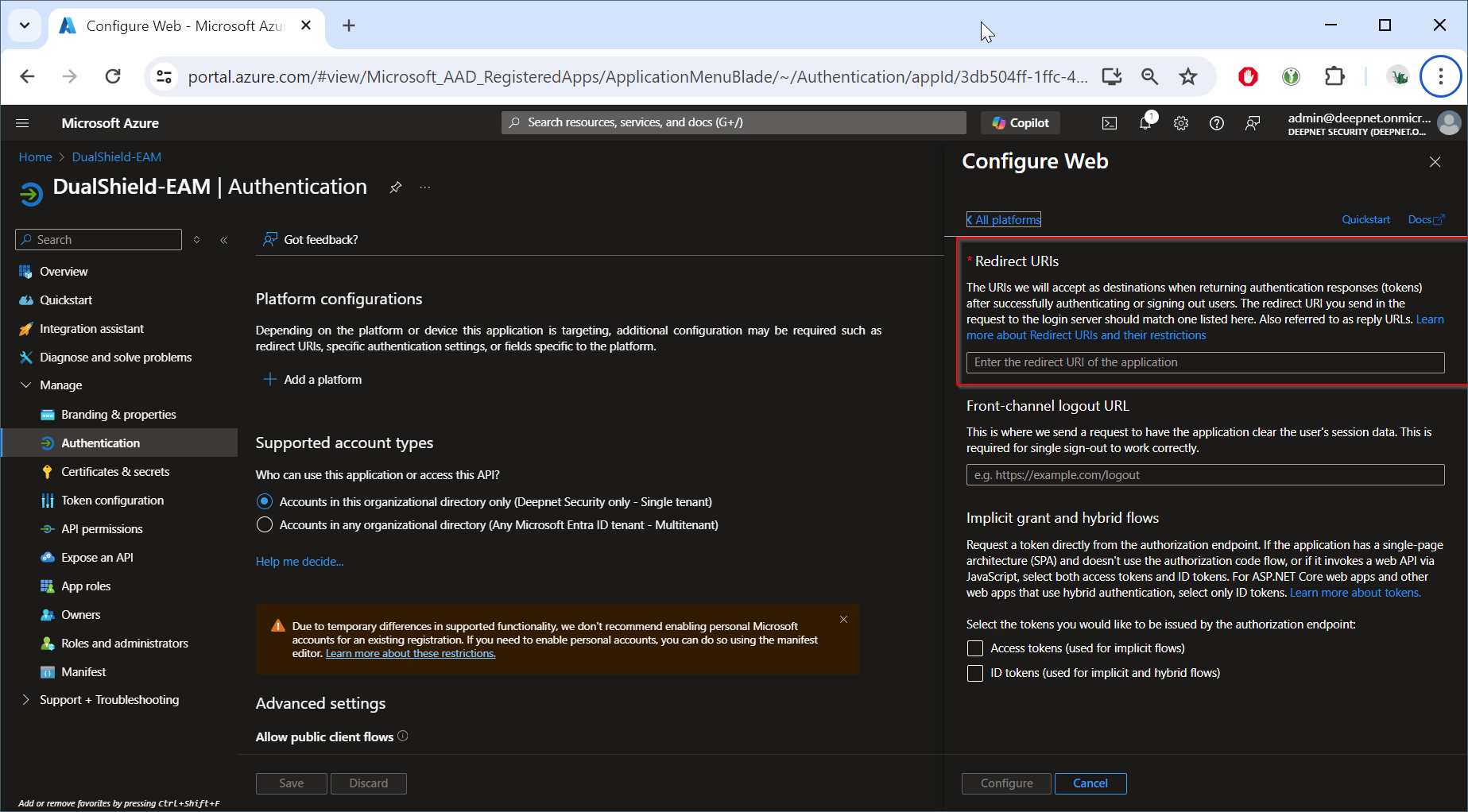Image resolution: width=1468 pixels, height=812 pixels.
Task: Pin the Authentication blade
Action: 395,188
